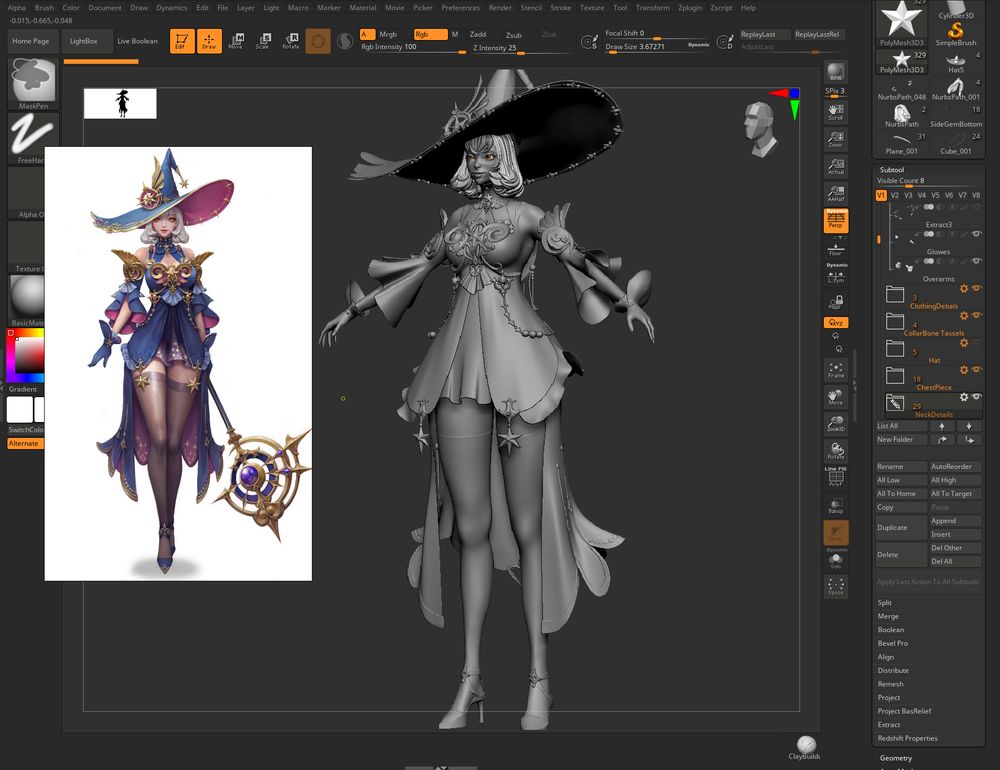The height and width of the screenshot is (770, 1000).
Task: Adjust the Draw Size slider
Action: coord(657,47)
